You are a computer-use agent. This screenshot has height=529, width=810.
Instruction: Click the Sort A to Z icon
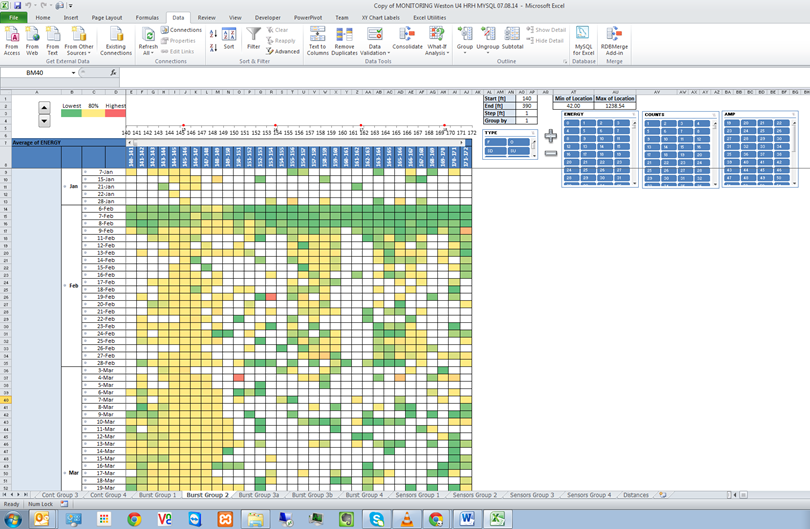(213, 34)
